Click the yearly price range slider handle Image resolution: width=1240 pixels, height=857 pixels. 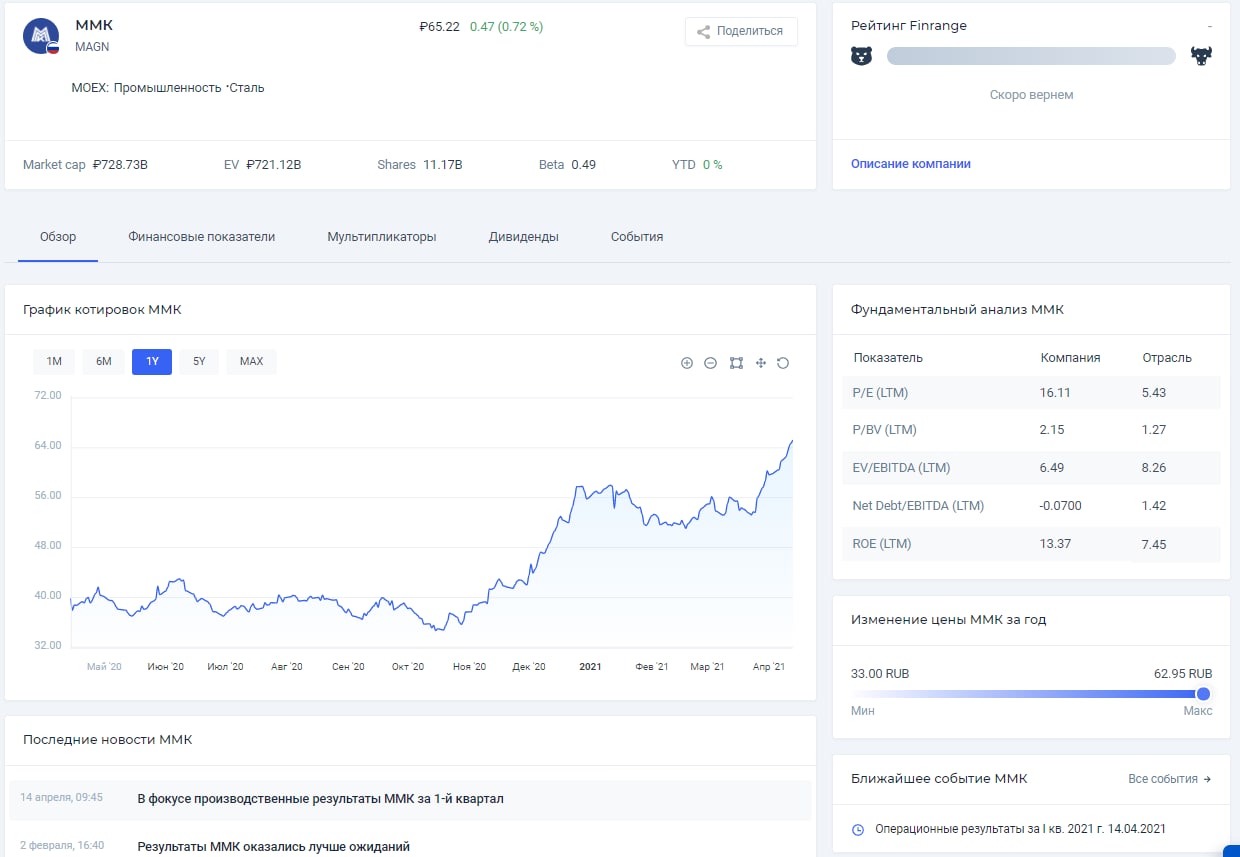coord(1203,694)
